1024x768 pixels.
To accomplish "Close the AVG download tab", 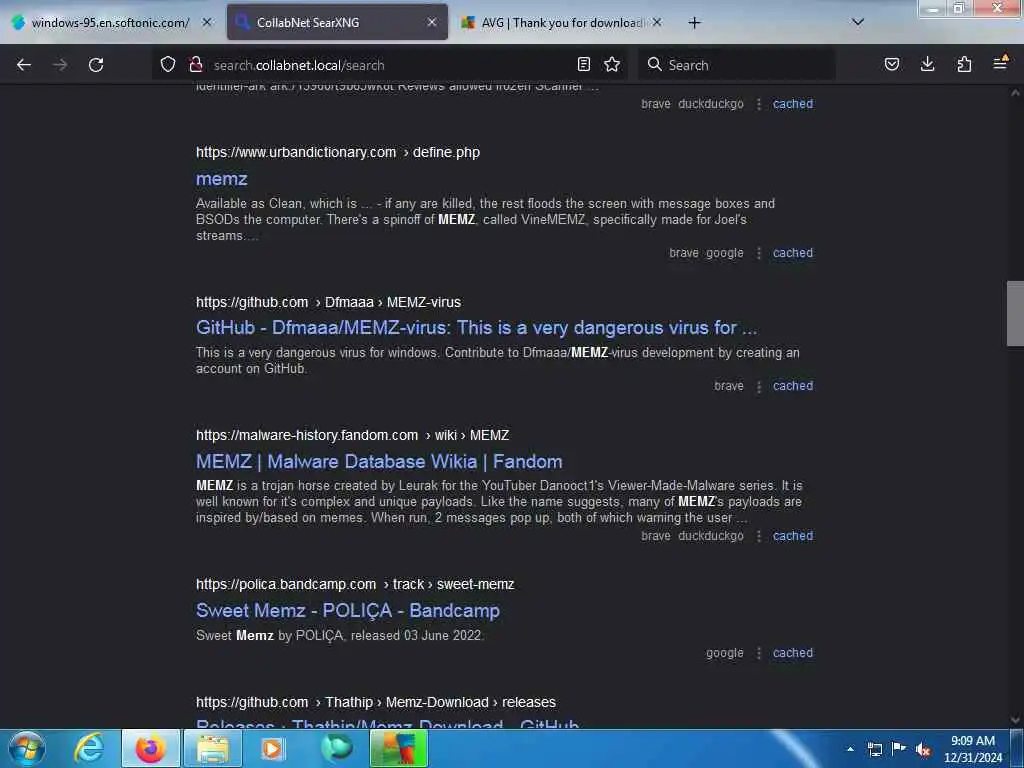I will pos(657,23).
